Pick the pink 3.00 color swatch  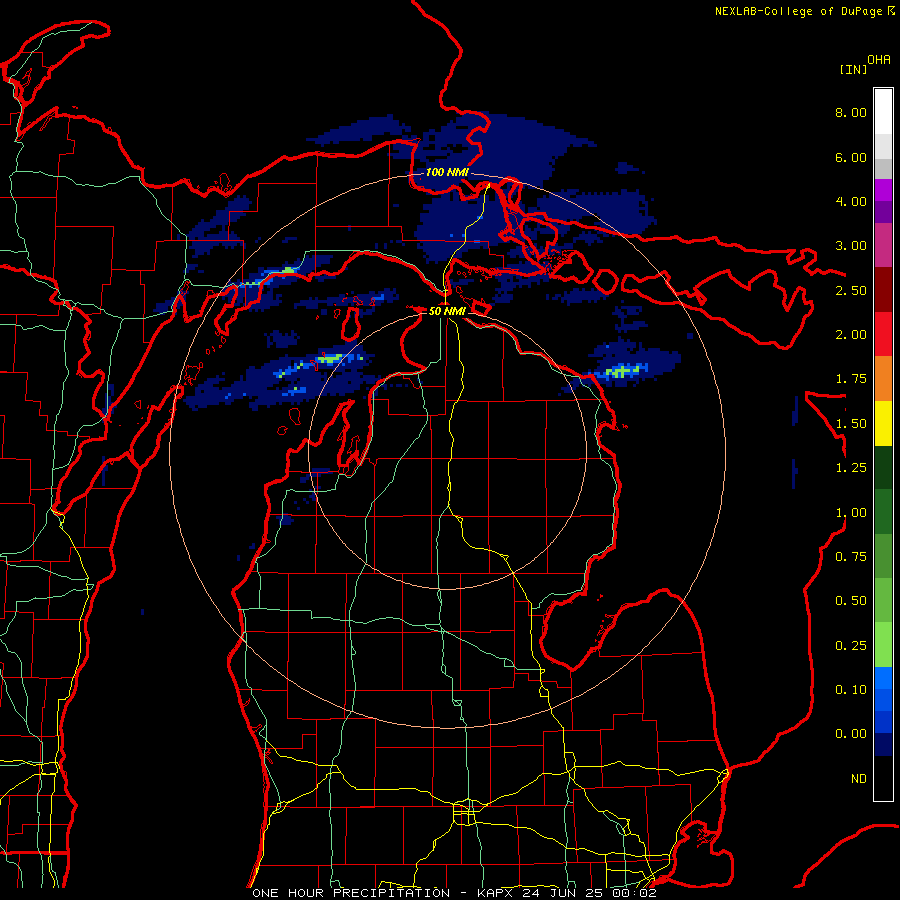(883, 245)
